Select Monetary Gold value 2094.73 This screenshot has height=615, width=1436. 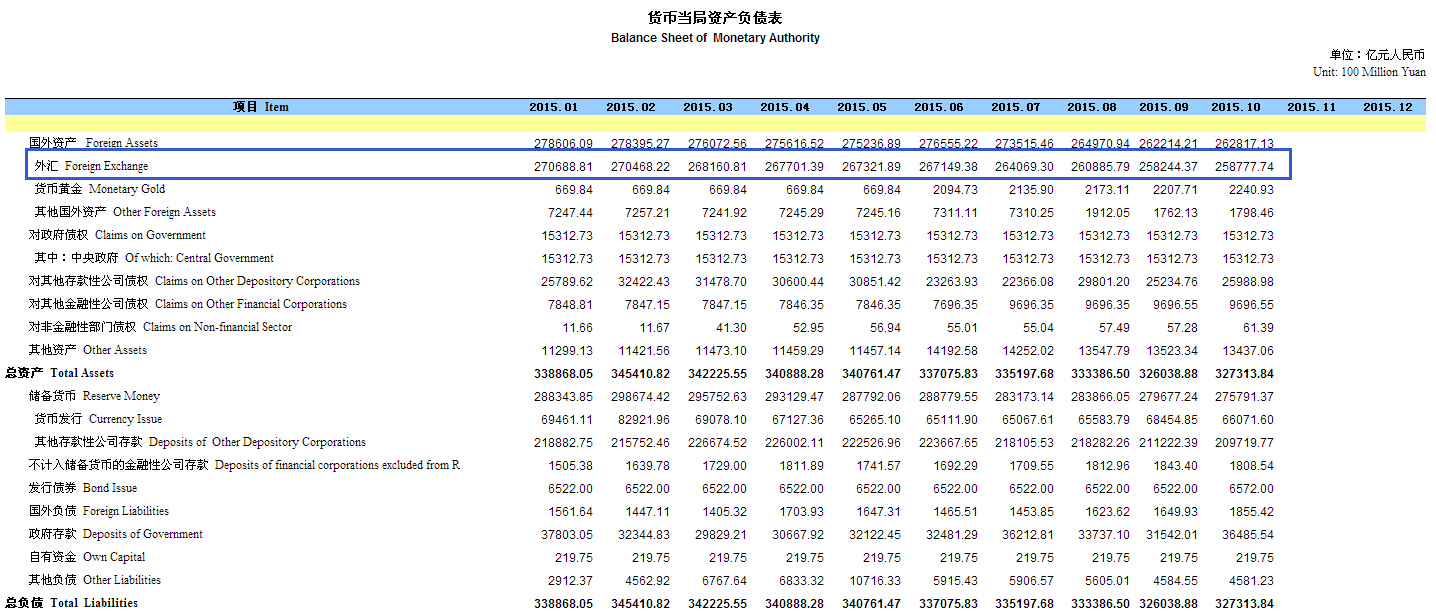(x=955, y=189)
